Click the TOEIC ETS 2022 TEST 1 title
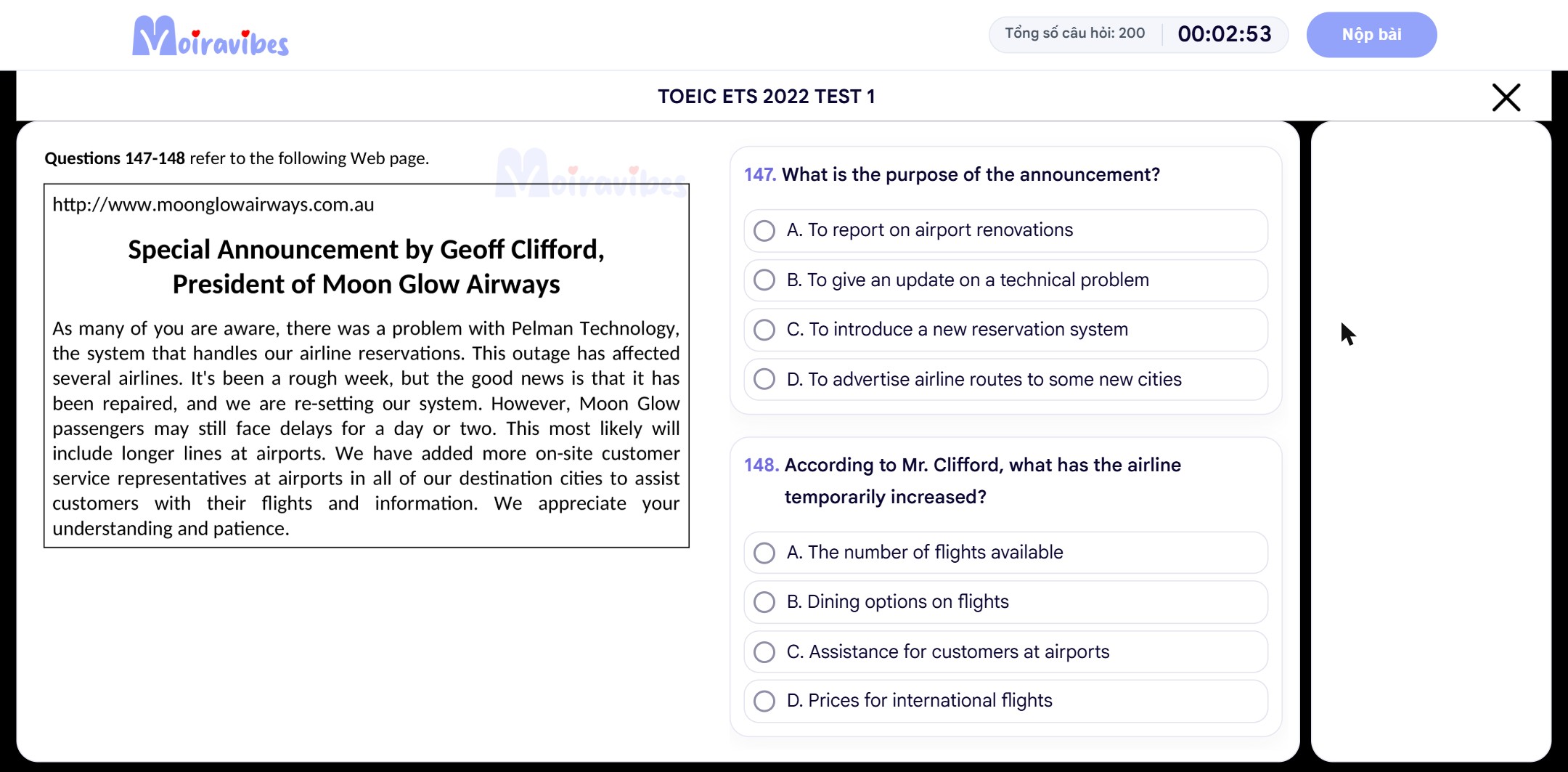Screen dimensions: 1568x772 (x=767, y=97)
